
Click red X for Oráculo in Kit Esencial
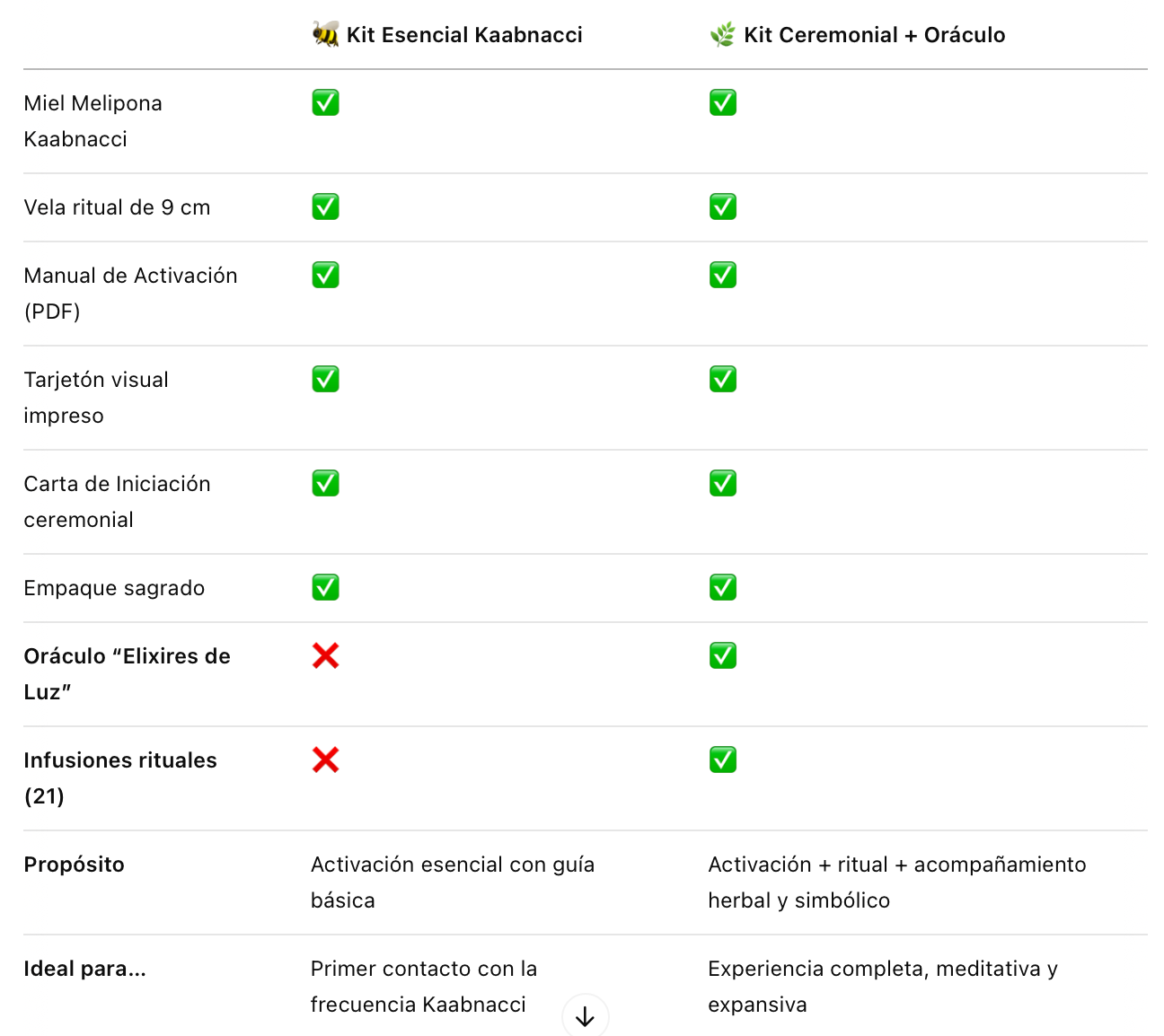click(325, 656)
